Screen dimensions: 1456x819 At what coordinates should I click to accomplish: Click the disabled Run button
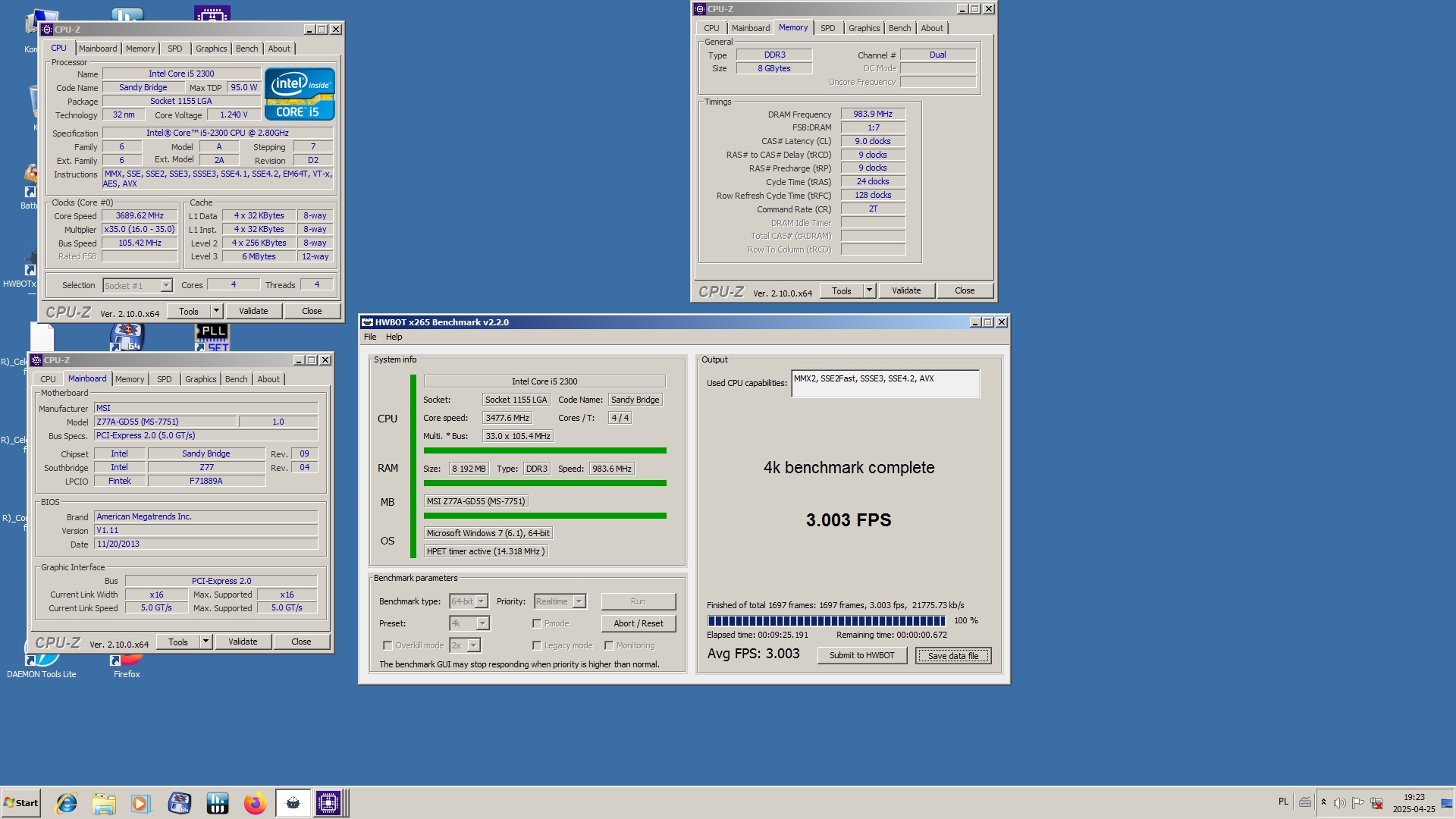click(639, 601)
